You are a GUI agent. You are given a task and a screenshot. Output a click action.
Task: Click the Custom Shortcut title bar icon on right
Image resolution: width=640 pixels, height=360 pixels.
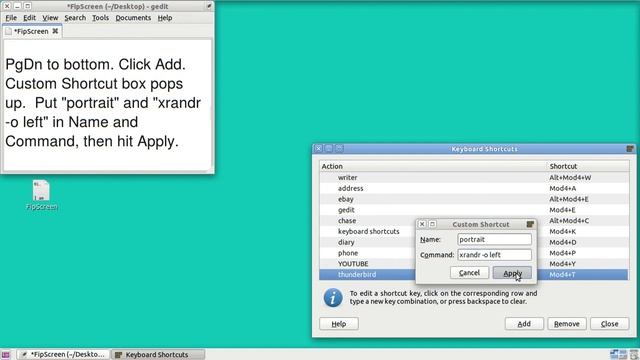click(530, 224)
